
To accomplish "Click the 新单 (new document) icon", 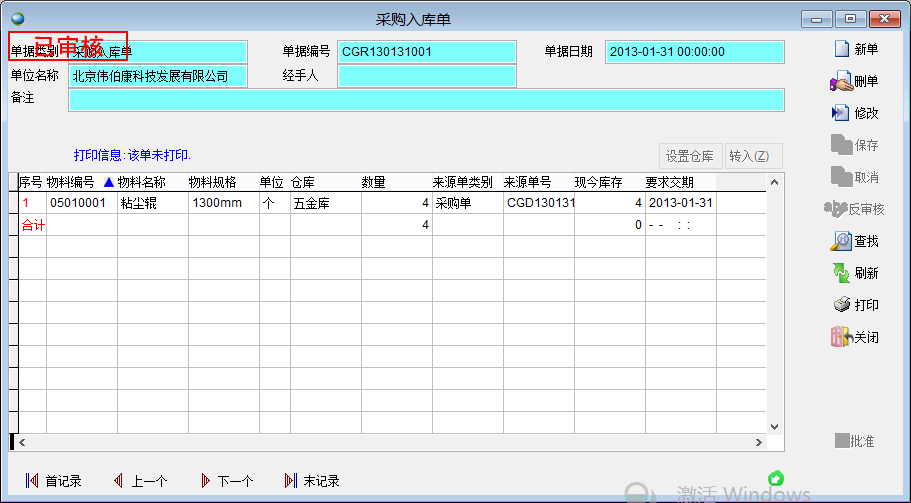I will click(x=841, y=50).
